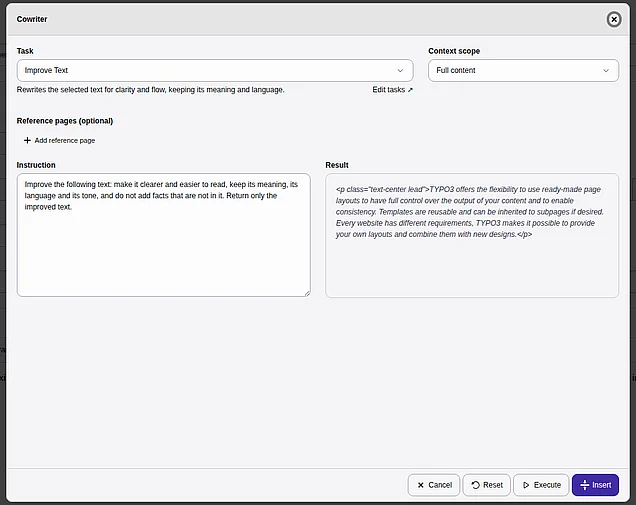Viewport: 636px width, 505px height.
Task: Open the Task dropdown showing Improve Text
Action: [215, 70]
